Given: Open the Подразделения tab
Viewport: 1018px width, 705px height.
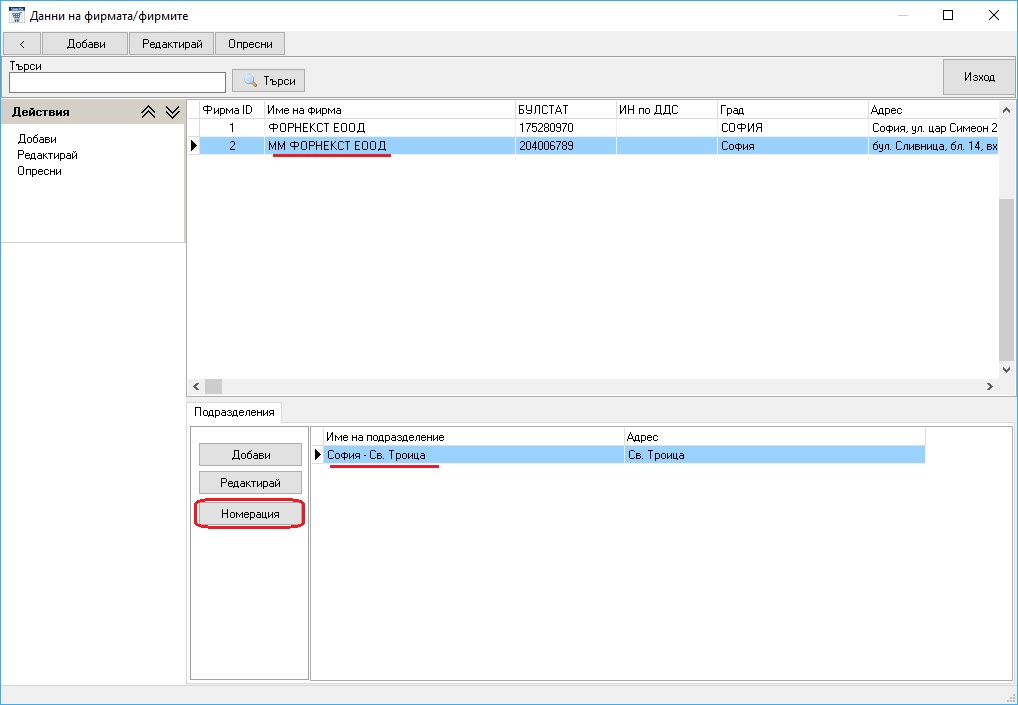Looking at the screenshot, I should pyautogui.click(x=234, y=412).
